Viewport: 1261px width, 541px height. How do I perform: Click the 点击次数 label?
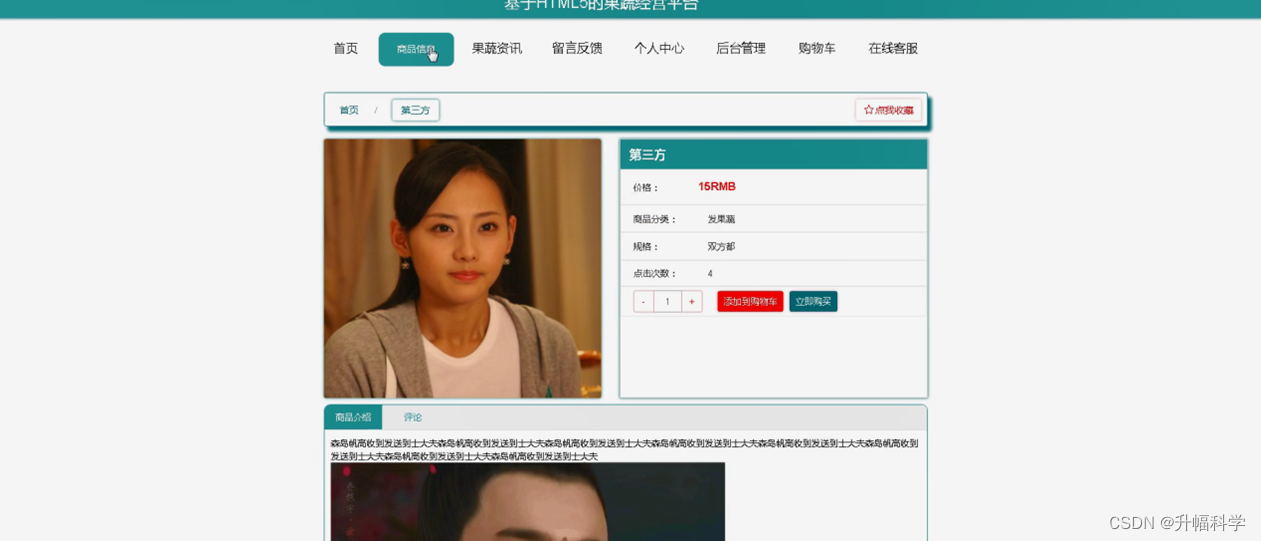[655, 273]
